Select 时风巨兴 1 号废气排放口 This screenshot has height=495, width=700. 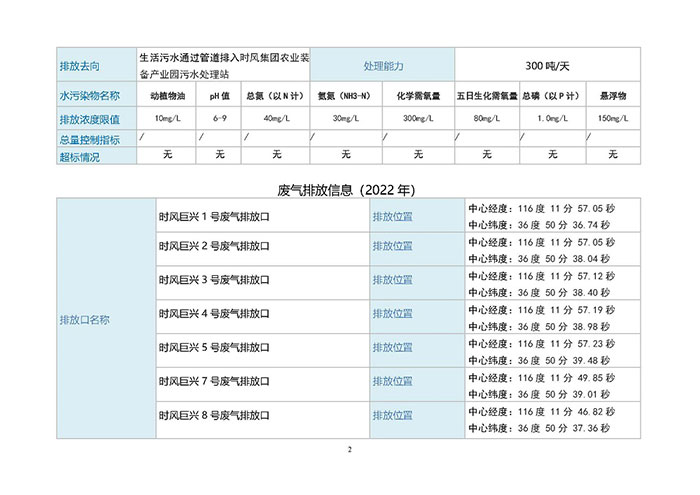[x=214, y=217]
